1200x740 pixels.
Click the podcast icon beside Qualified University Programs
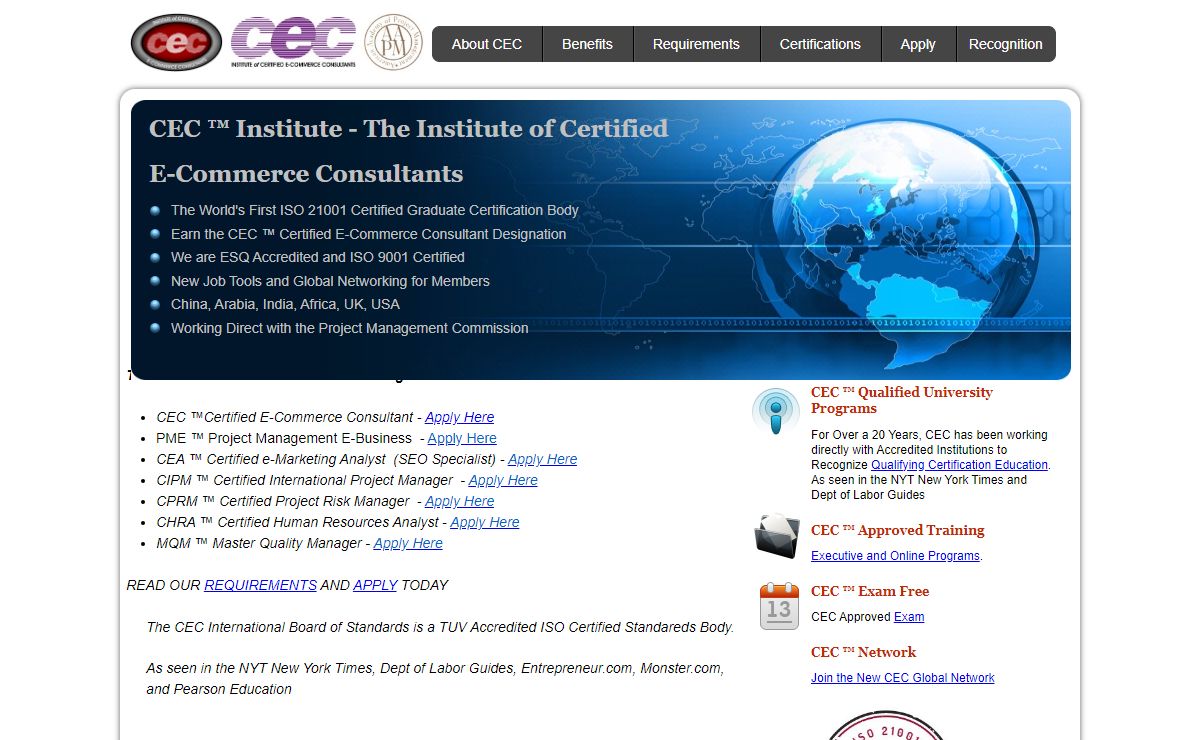point(776,410)
